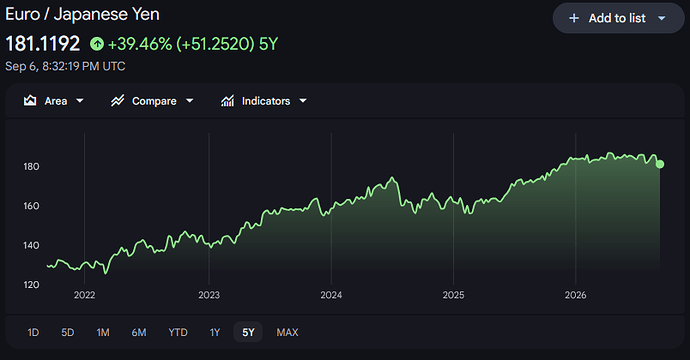Viewport: 690px width, 360px height.
Task: Expand the Compare dropdown arrow
Action: (190, 101)
